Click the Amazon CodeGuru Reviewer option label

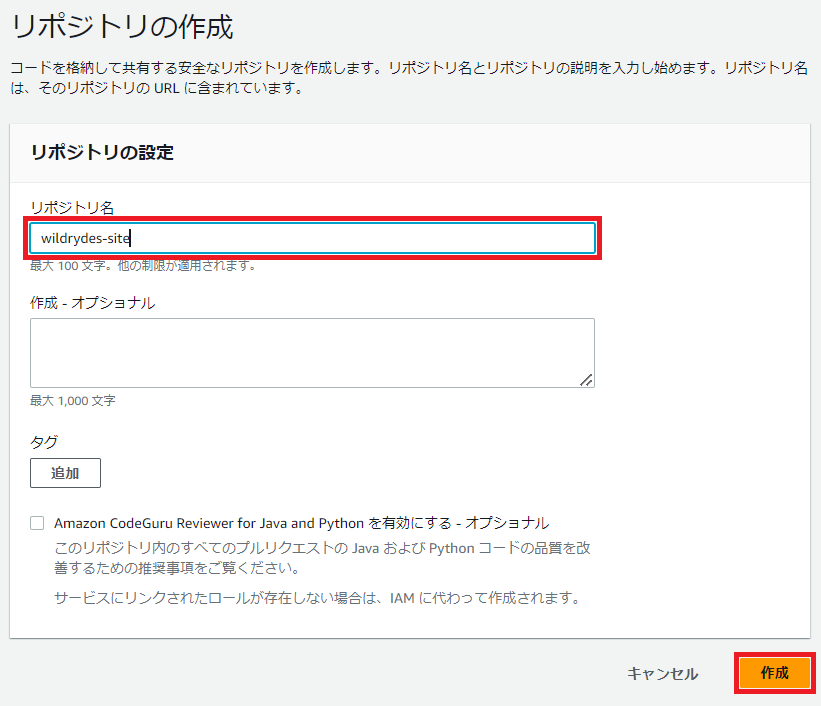click(x=302, y=523)
